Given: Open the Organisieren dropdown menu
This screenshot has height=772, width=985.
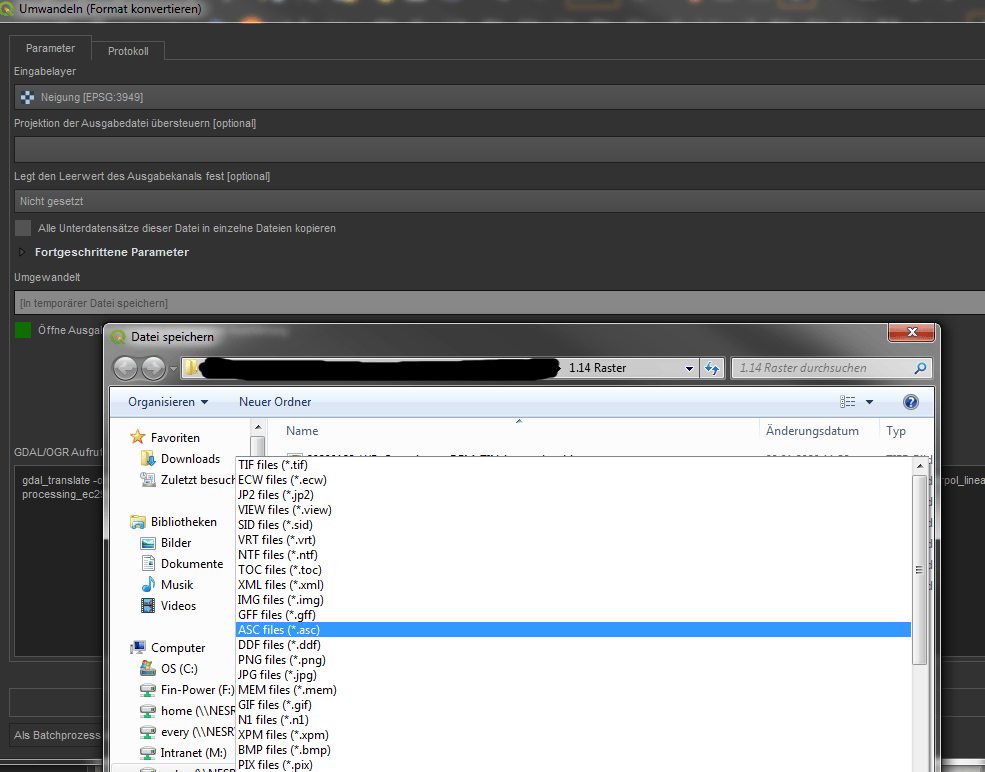Looking at the screenshot, I should coord(168,402).
